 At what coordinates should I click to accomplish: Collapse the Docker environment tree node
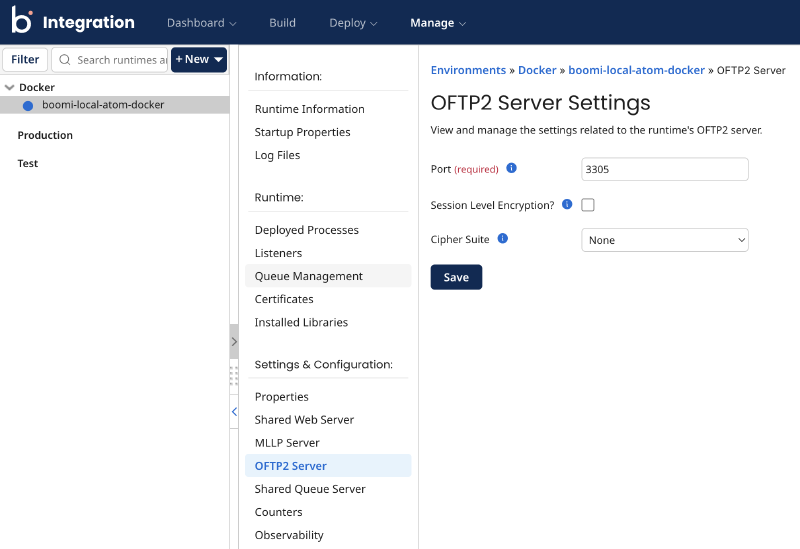(9, 87)
